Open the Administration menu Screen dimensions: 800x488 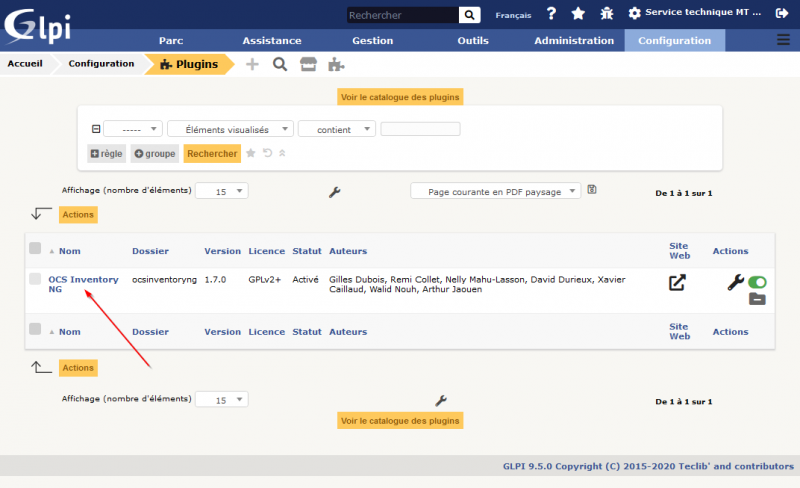(573, 41)
